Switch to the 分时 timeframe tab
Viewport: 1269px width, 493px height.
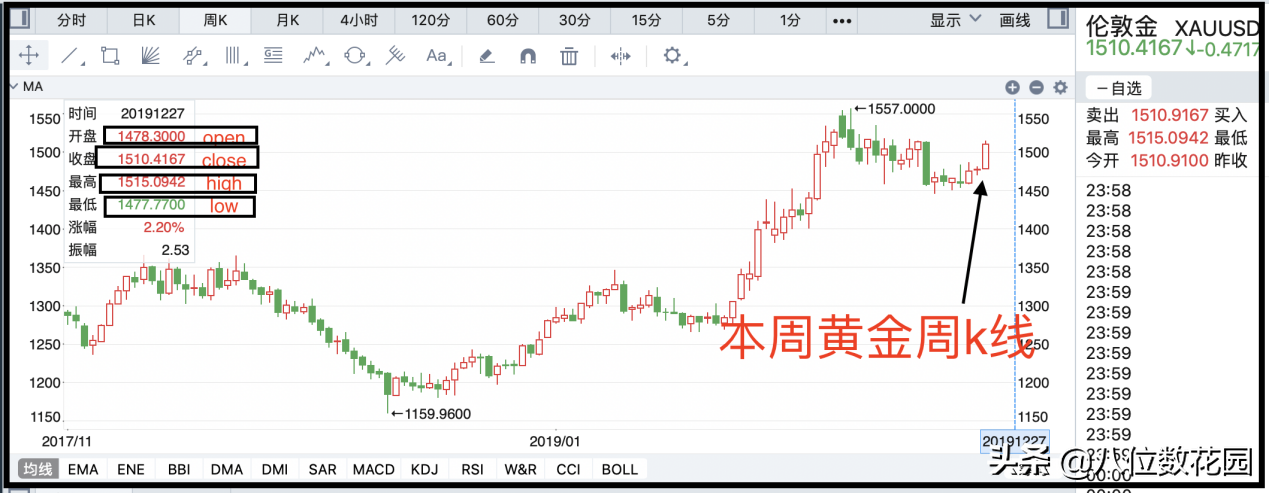coord(71,20)
